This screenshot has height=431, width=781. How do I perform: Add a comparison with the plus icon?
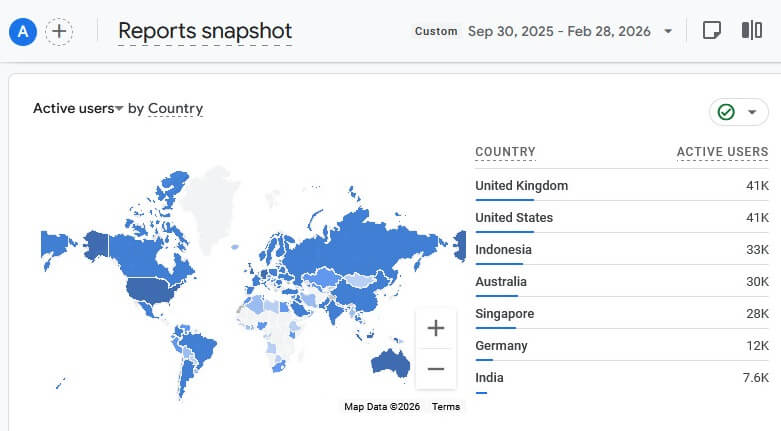click(59, 32)
